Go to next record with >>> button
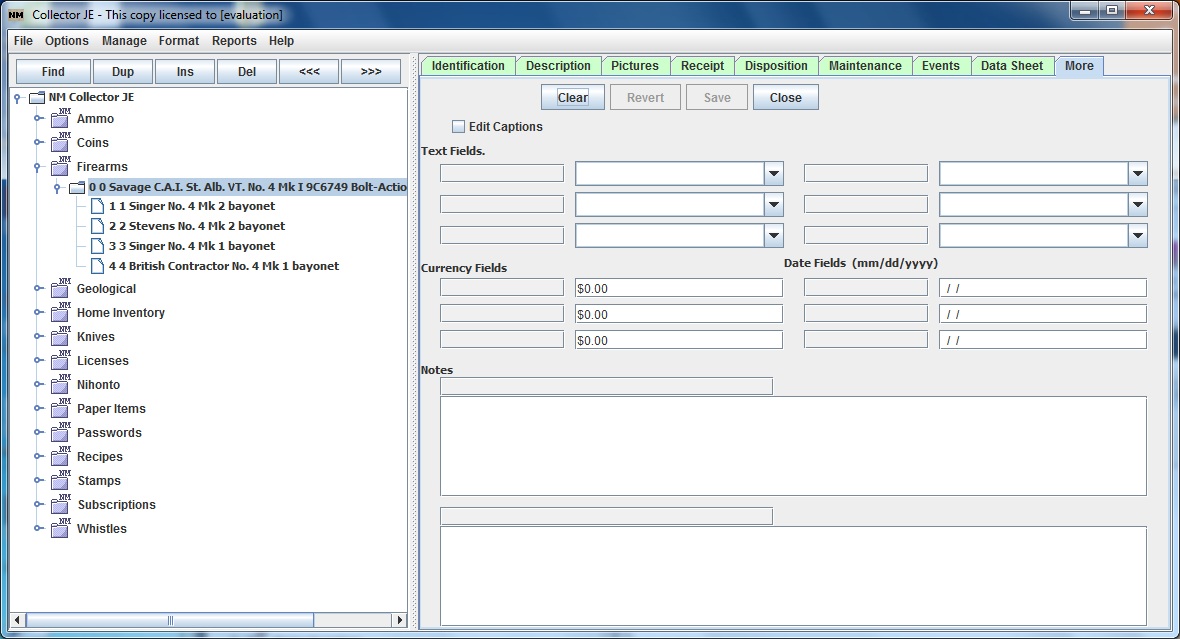The image size is (1180, 639). tap(371, 72)
